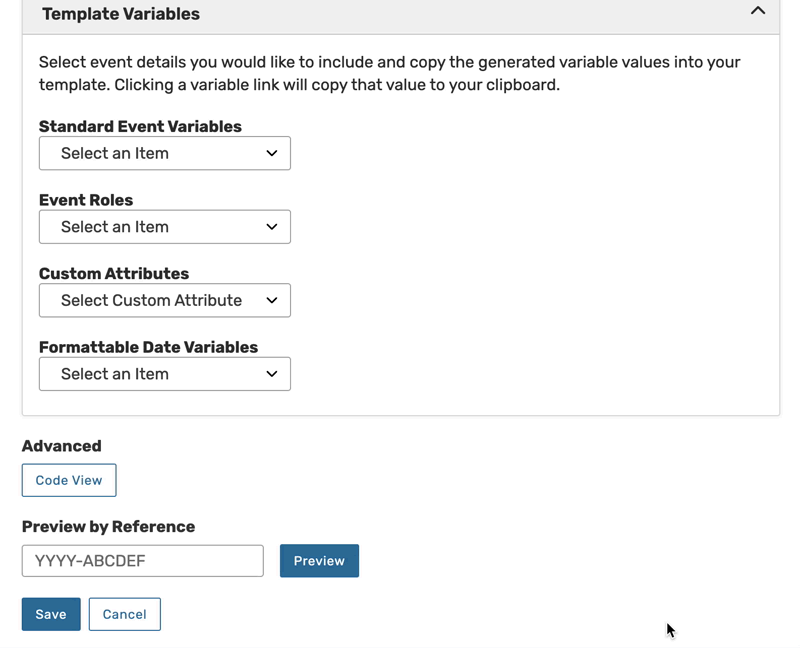Click the Event Roles dropdown arrow icon
Viewport: 800px width, 648px height.
coord(272,227)
